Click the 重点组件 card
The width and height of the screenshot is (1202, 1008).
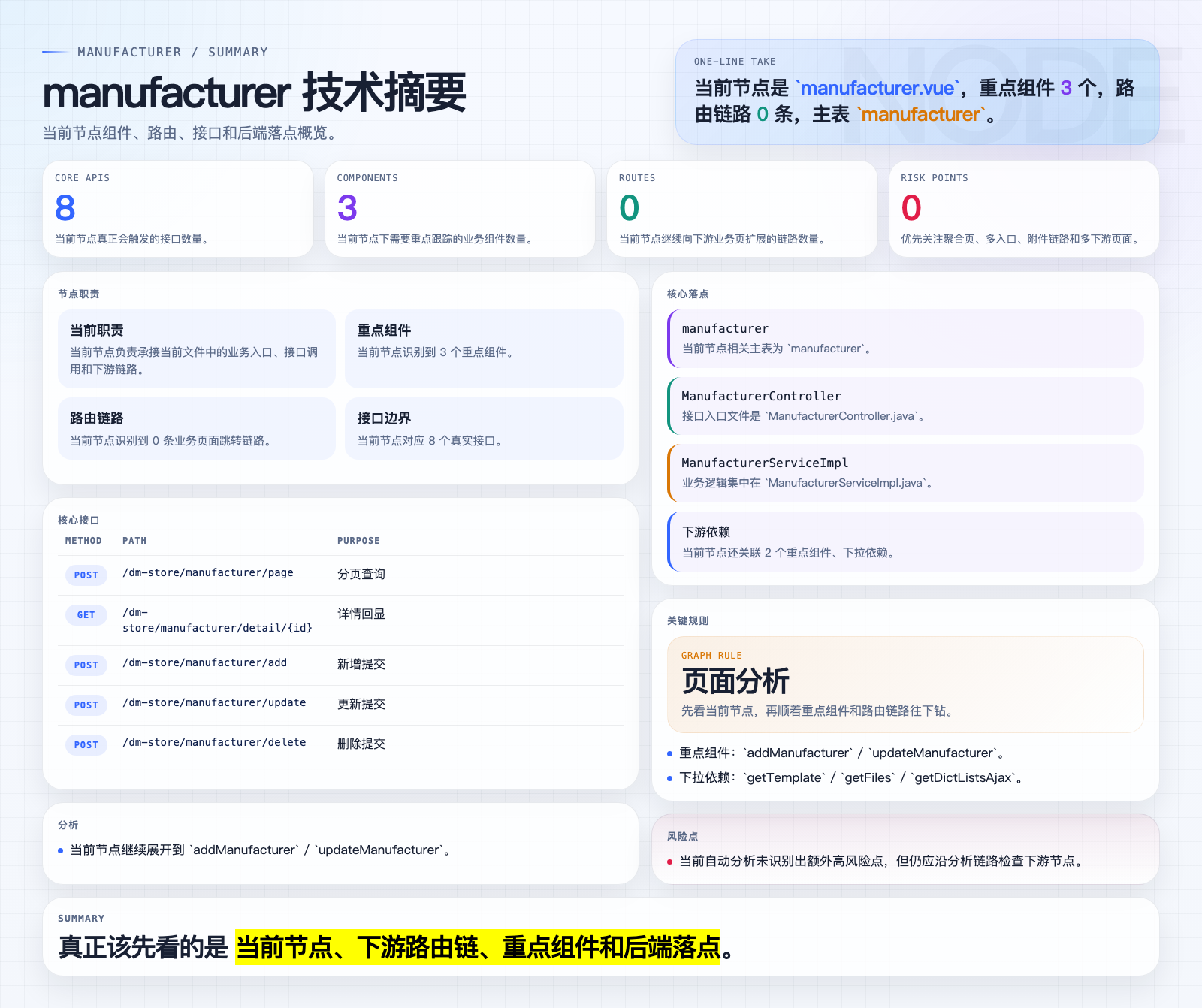tap(484, 349)
